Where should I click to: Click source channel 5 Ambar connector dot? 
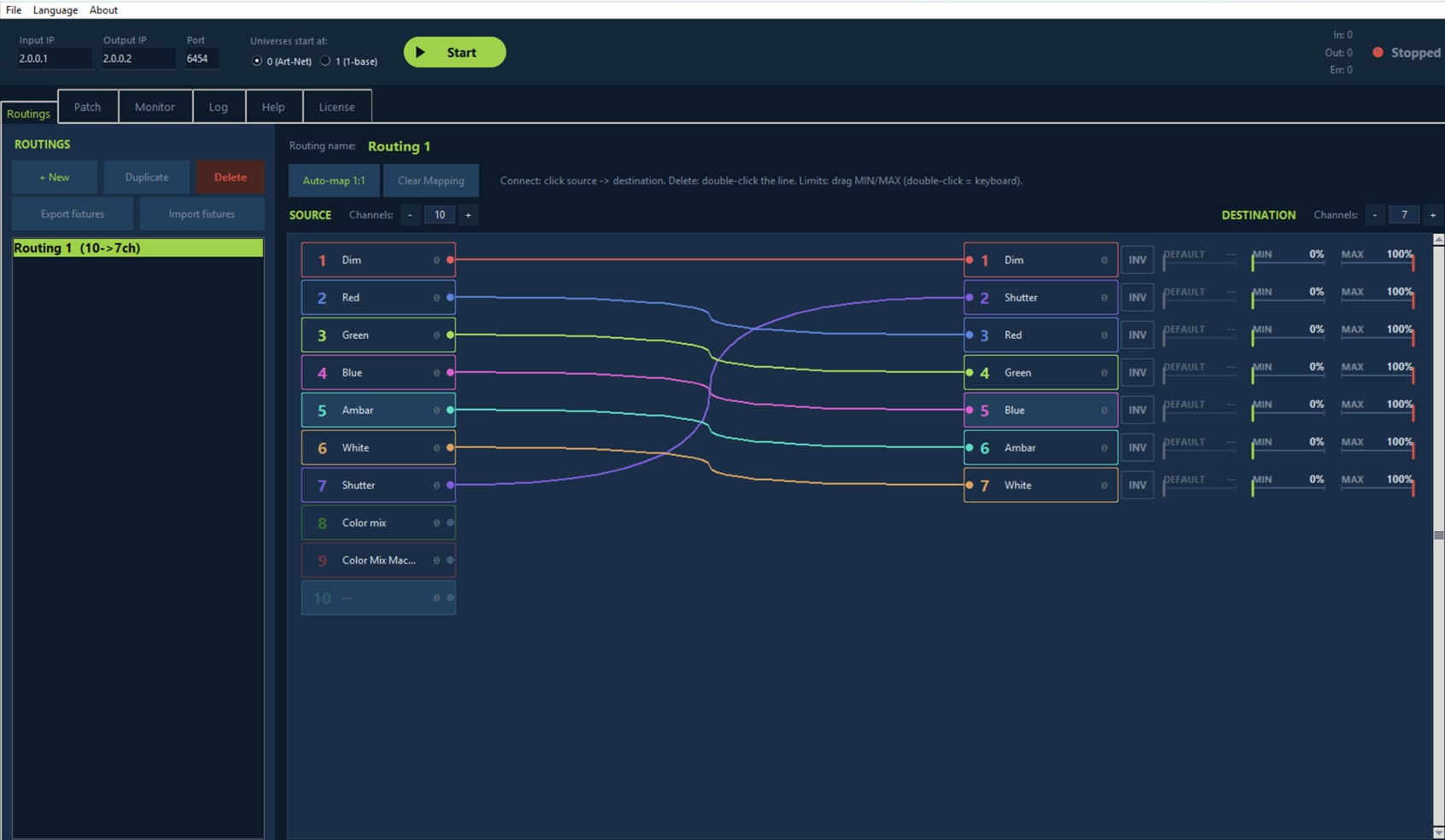450,410
